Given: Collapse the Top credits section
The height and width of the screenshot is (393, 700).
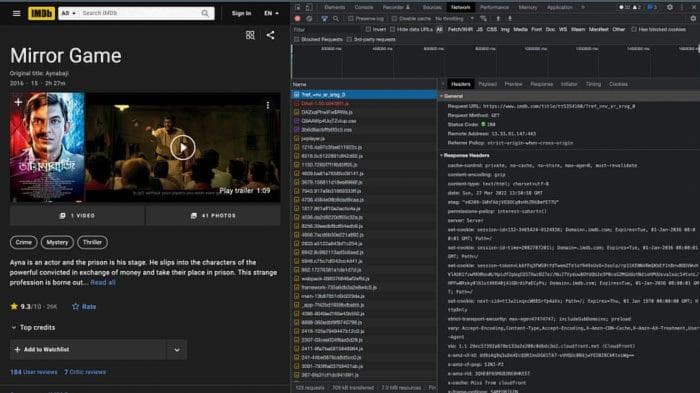Looking at the screenshot, I should (x=33, y=328).
